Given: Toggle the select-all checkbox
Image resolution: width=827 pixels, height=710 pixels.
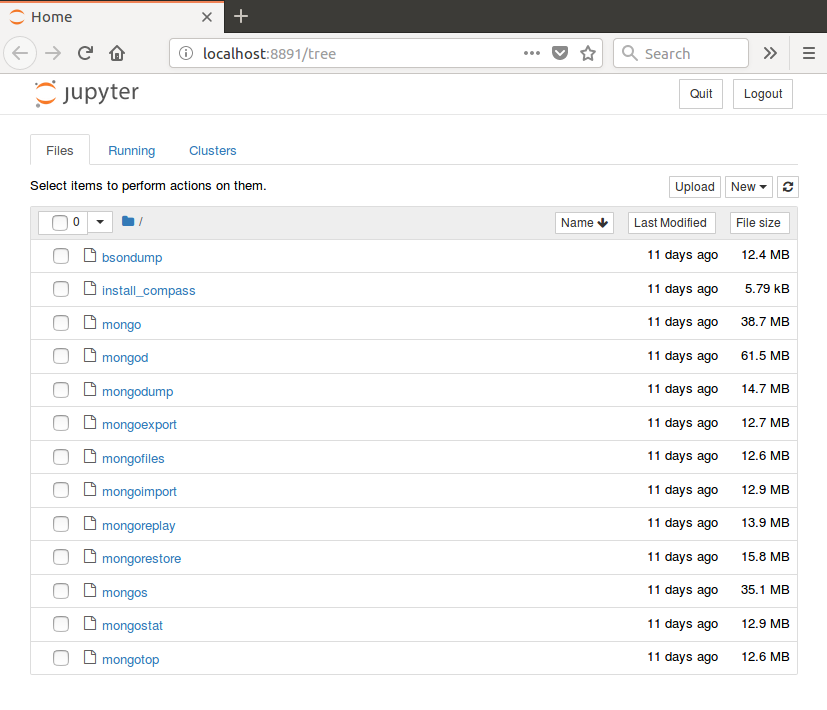Looking at the screenshot, I should point(60,223).
